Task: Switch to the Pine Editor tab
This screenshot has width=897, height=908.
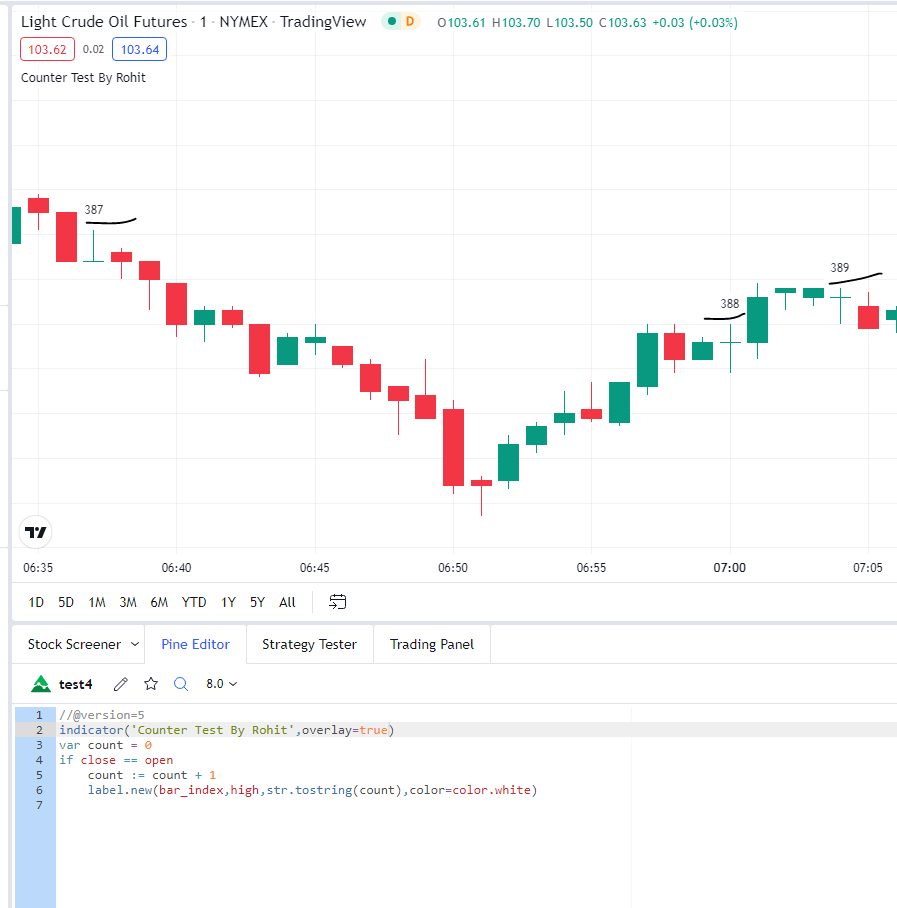Action: click(x=196, y=644)
